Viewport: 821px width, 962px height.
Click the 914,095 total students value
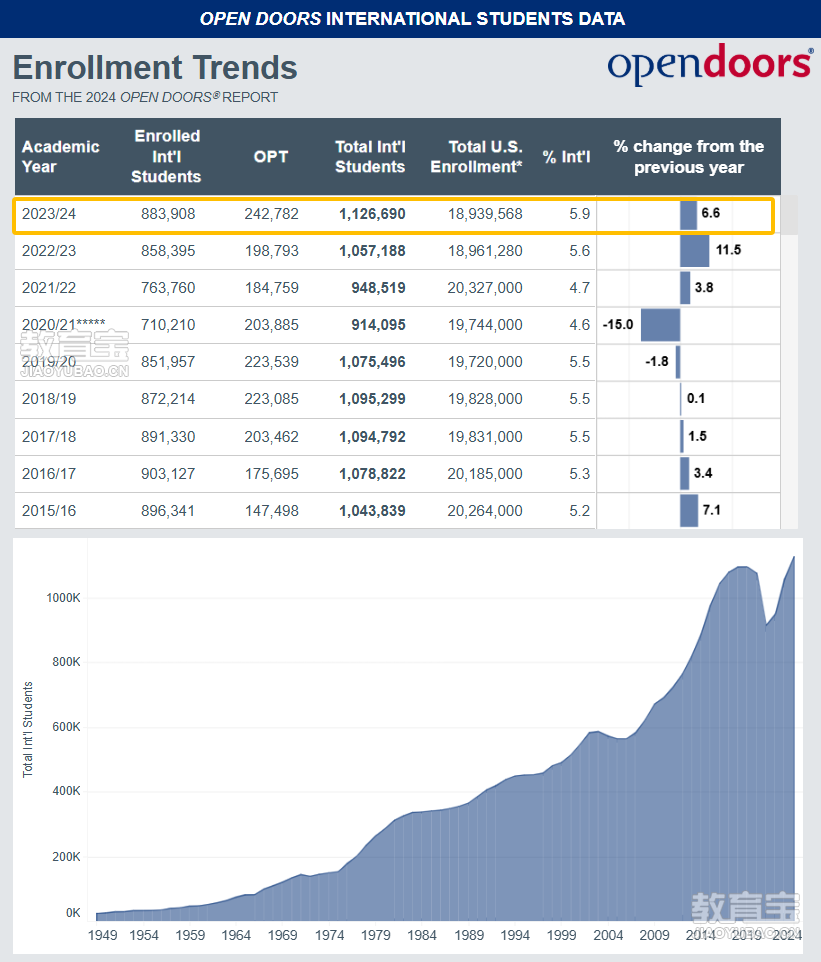point(378,325)
